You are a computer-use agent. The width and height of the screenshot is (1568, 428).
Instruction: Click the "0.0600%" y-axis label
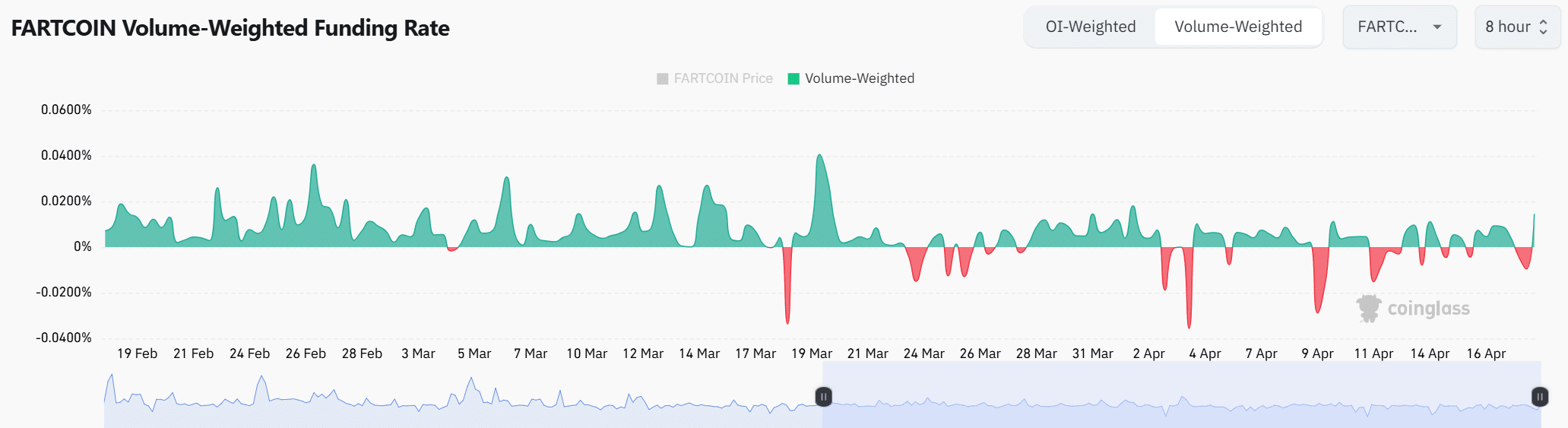pos(66,109)
